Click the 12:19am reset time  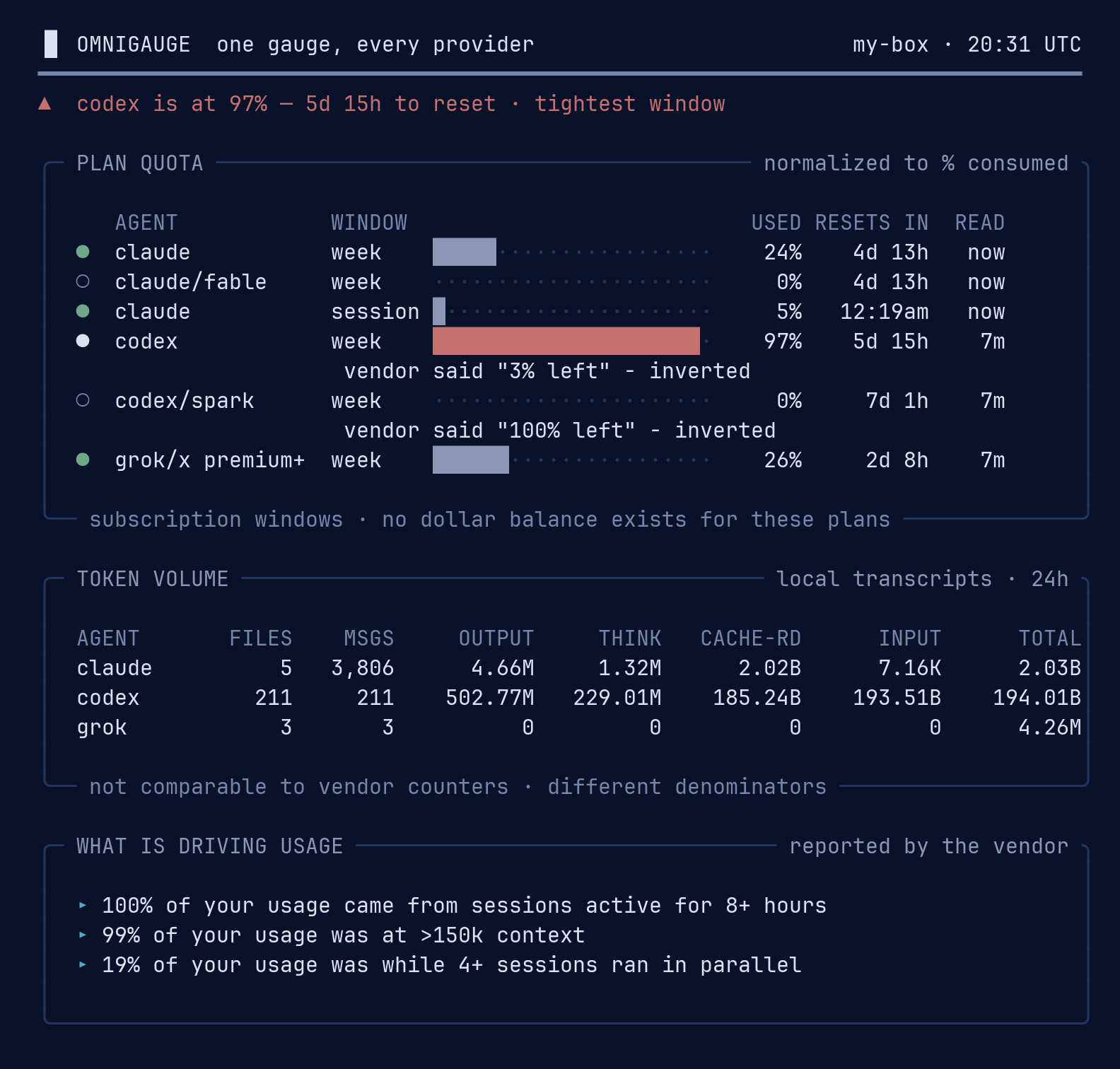pos(885,312)
